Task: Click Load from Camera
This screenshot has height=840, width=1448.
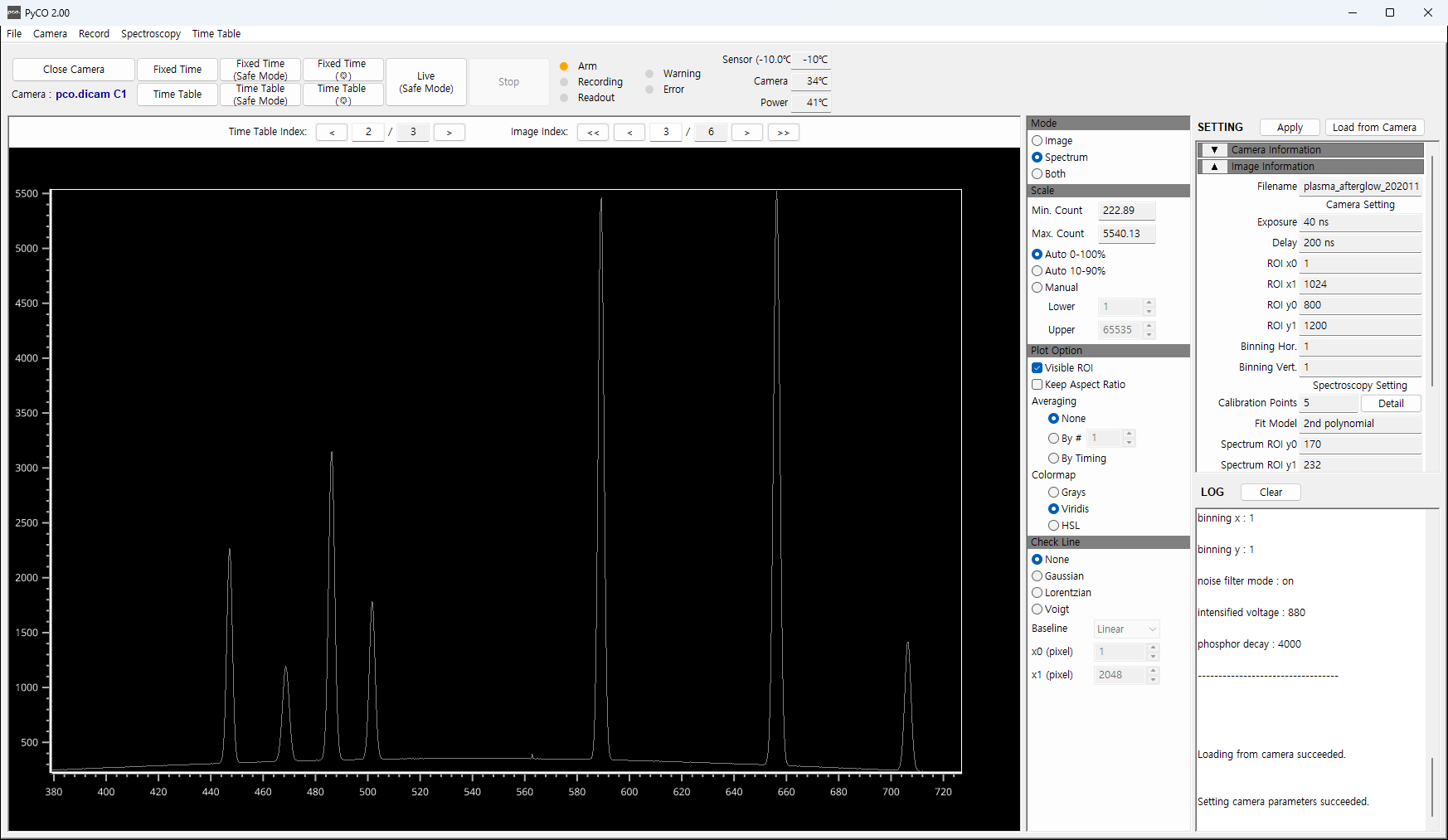Action: [1374, 128]
